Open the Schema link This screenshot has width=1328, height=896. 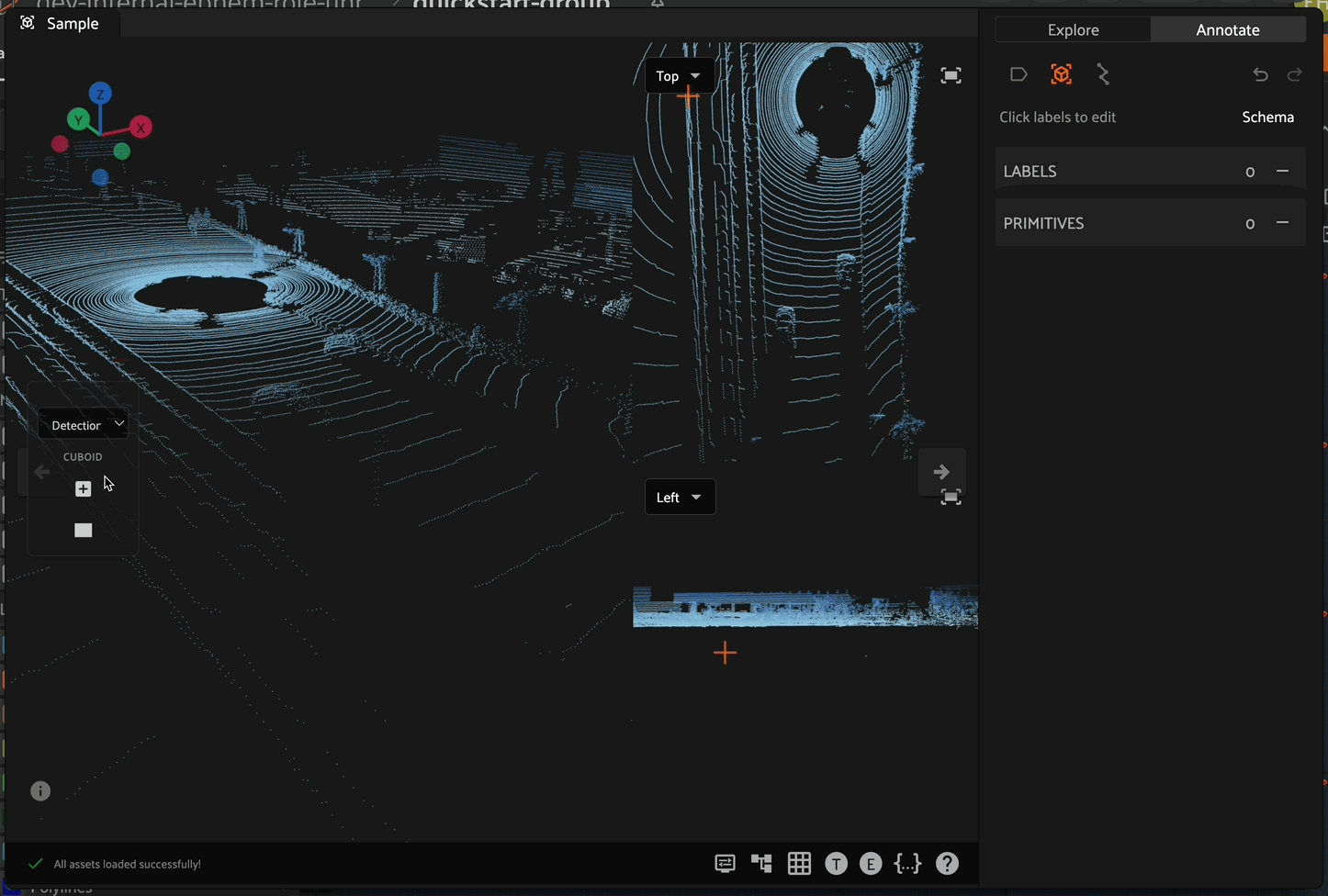click(x=1267, y=117)
